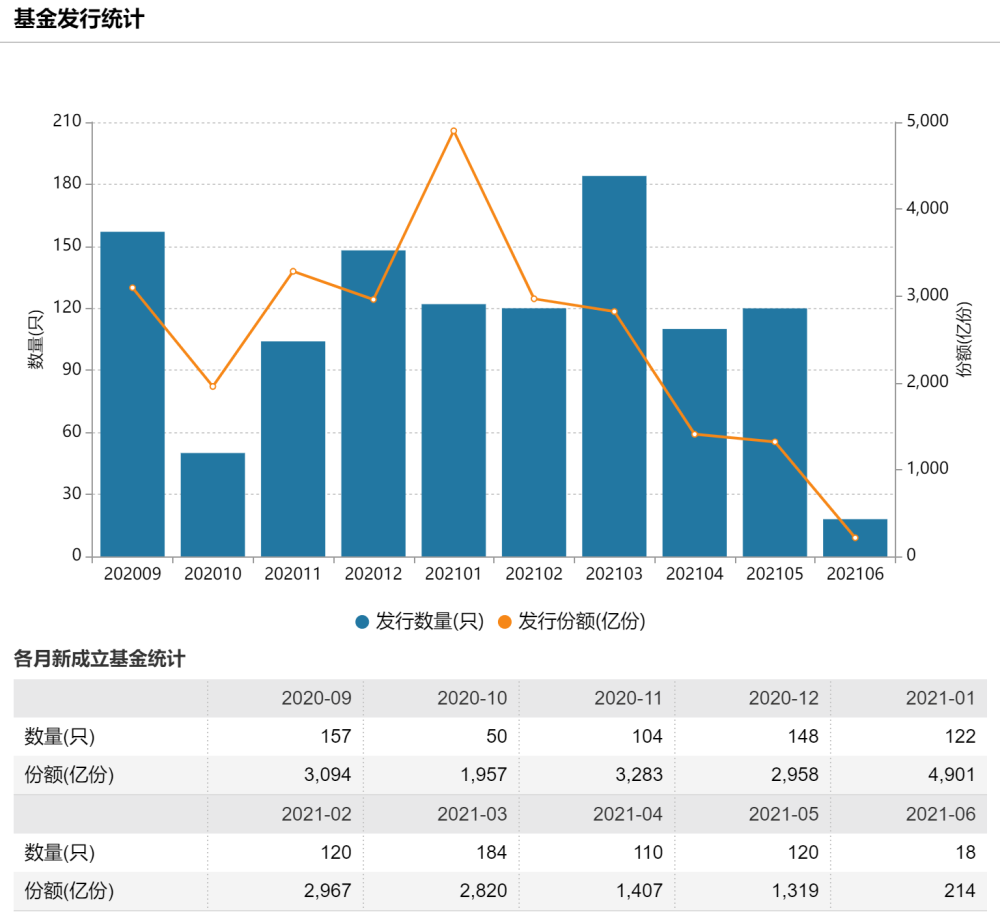Viewport: 1000px width, 923px height.
Task: Click the line point at 202010
Action: [x=213, y=387]
